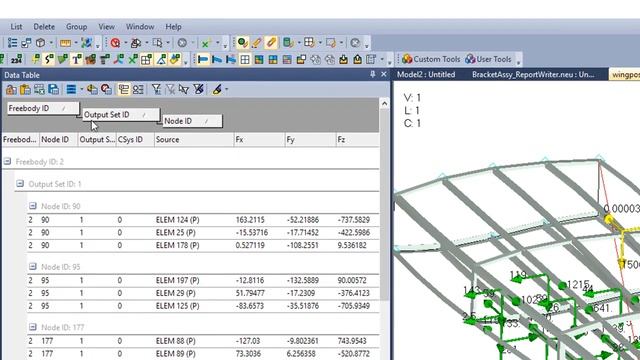
Task: Click the brown brick solid icon in second toolbar
Action: (91, 60)
